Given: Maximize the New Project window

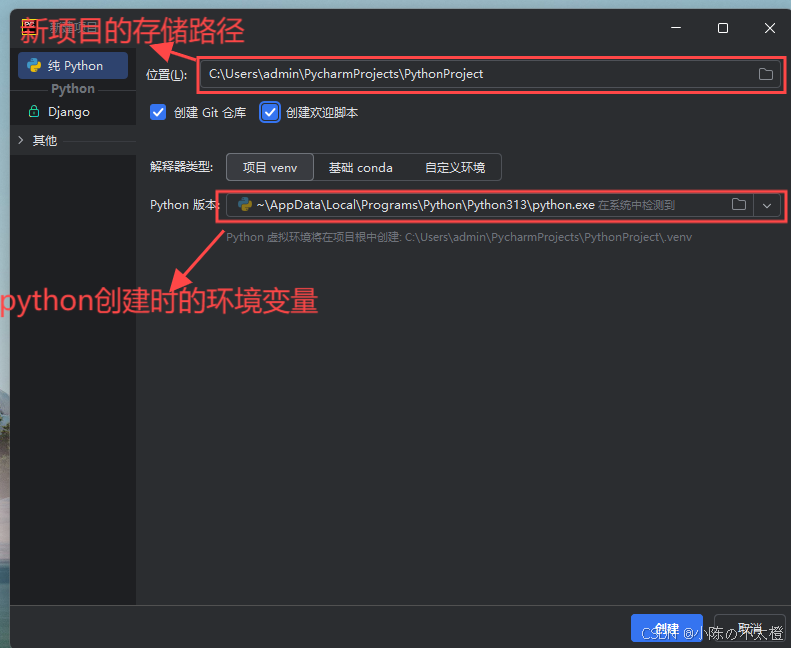Looking at the screenshot, I should (723, 28).
